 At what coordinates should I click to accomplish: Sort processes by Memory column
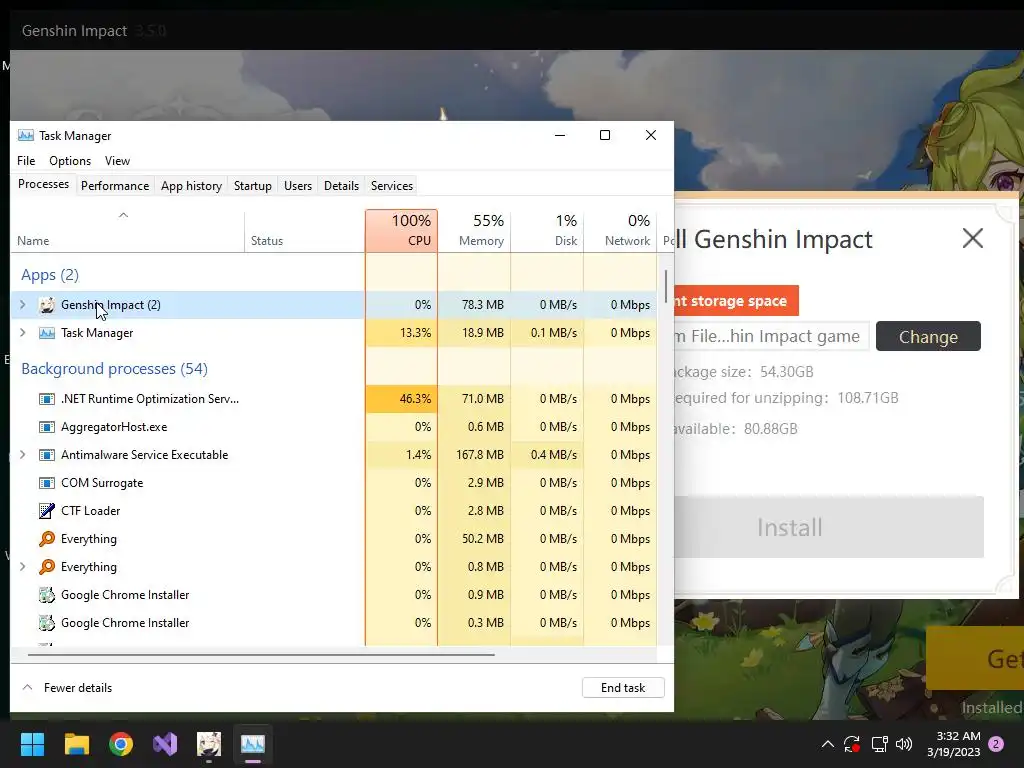[x=474, y=231]
